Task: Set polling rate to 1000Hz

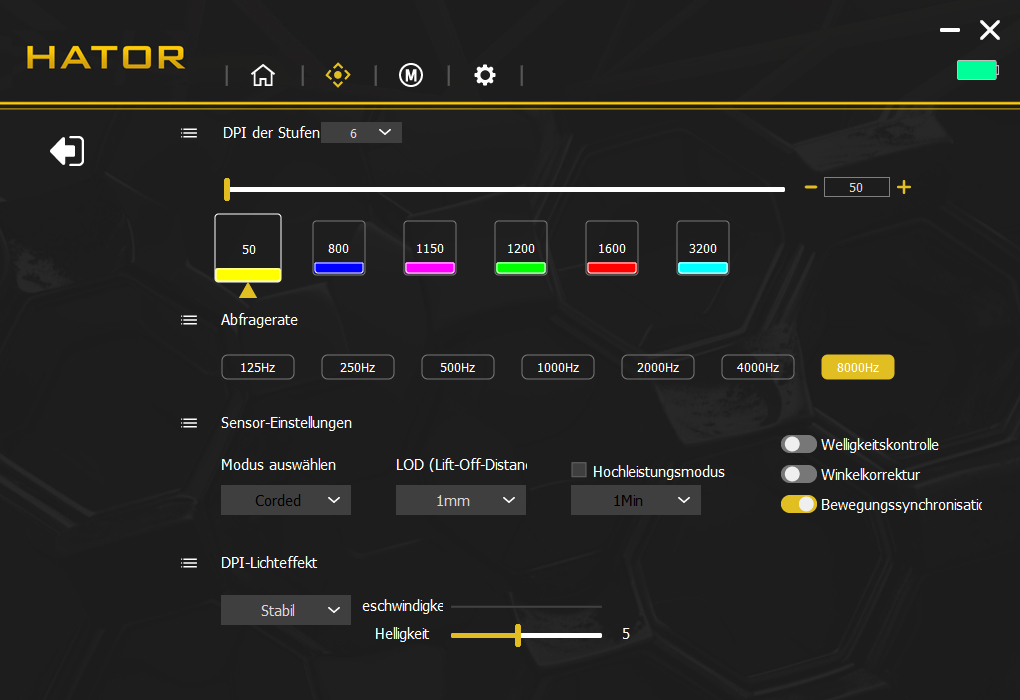Action: point(557,367)
